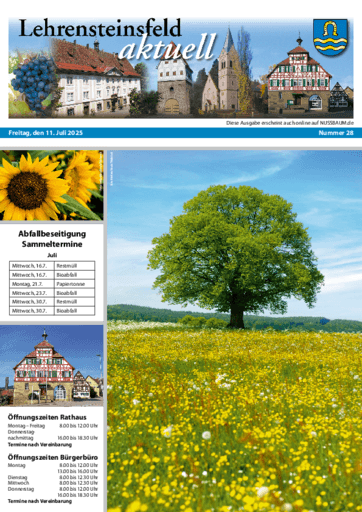Screen dimensions: 362x512
Task: Select the Öffnungszeiten Rathaus heading
Action: [x=47, y=417]
